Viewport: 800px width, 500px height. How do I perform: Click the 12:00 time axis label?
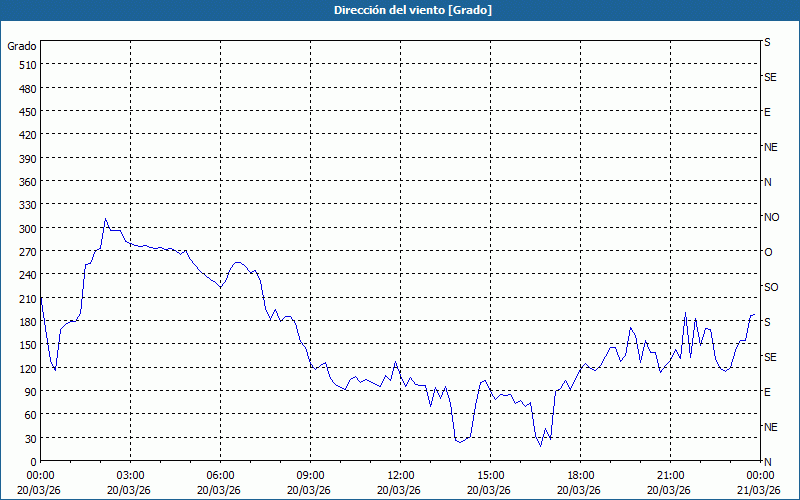pyautogui.click(x=400, y=475)
